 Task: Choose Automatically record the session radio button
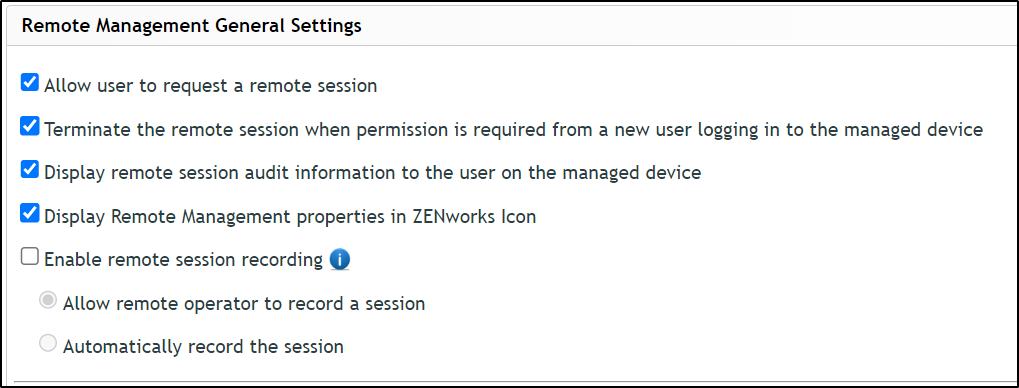[48, 344]
